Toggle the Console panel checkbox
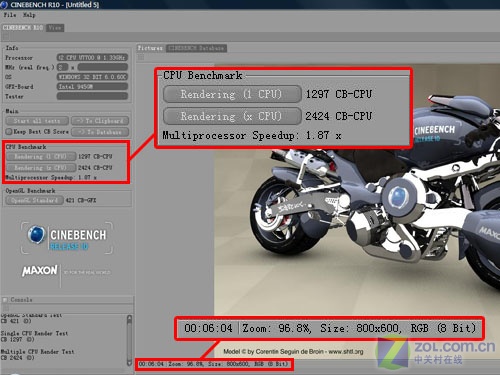 tap(5, 300)
